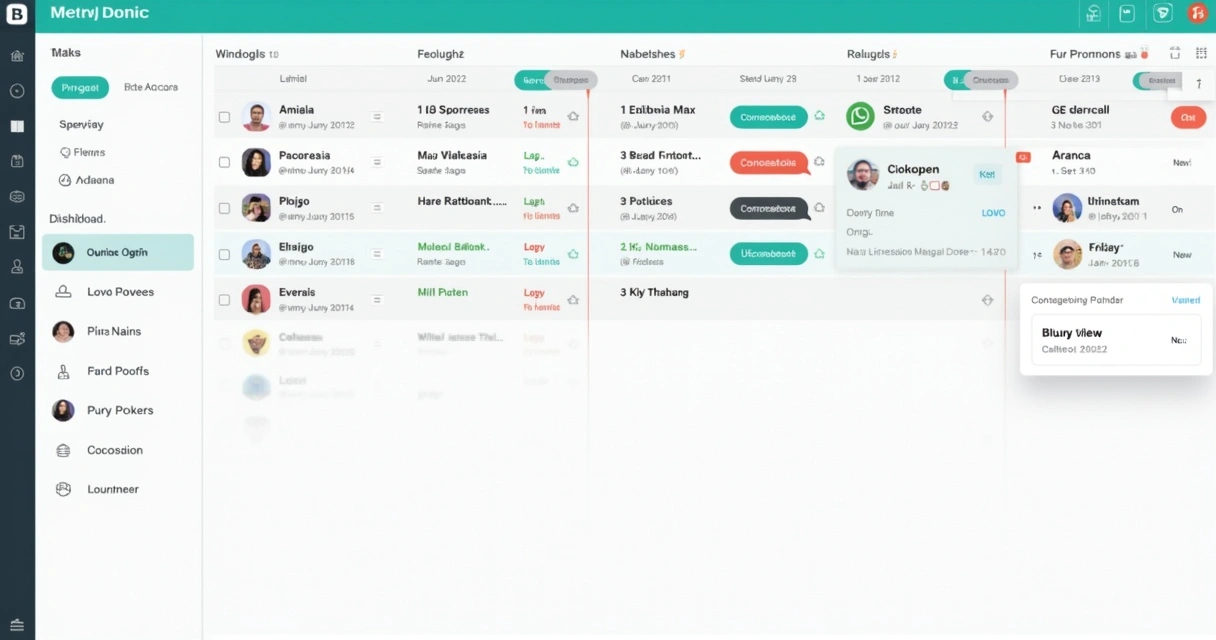Expand the Elsigo row handle

tap(377, 254)
